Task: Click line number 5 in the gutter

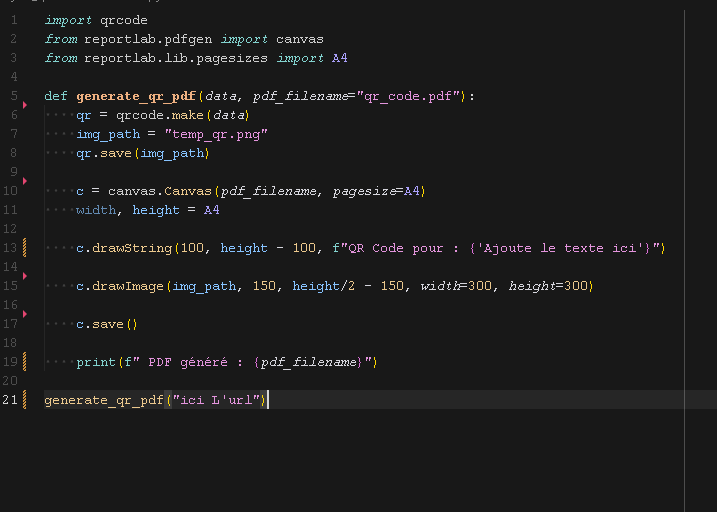Action: pyautogui.click(x=13, y=96)
